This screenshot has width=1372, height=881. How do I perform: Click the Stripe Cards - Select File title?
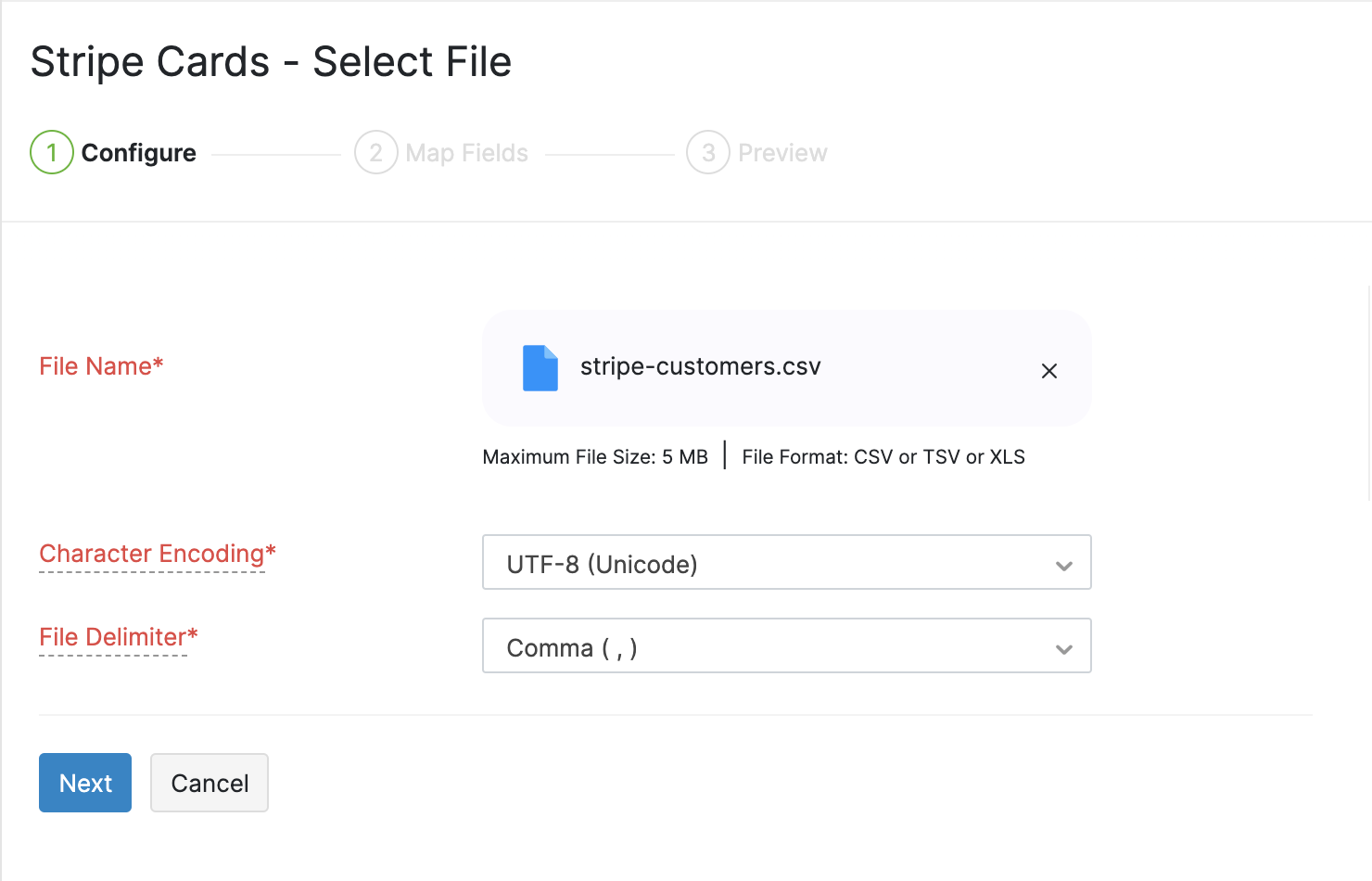(x=271, y=61)
